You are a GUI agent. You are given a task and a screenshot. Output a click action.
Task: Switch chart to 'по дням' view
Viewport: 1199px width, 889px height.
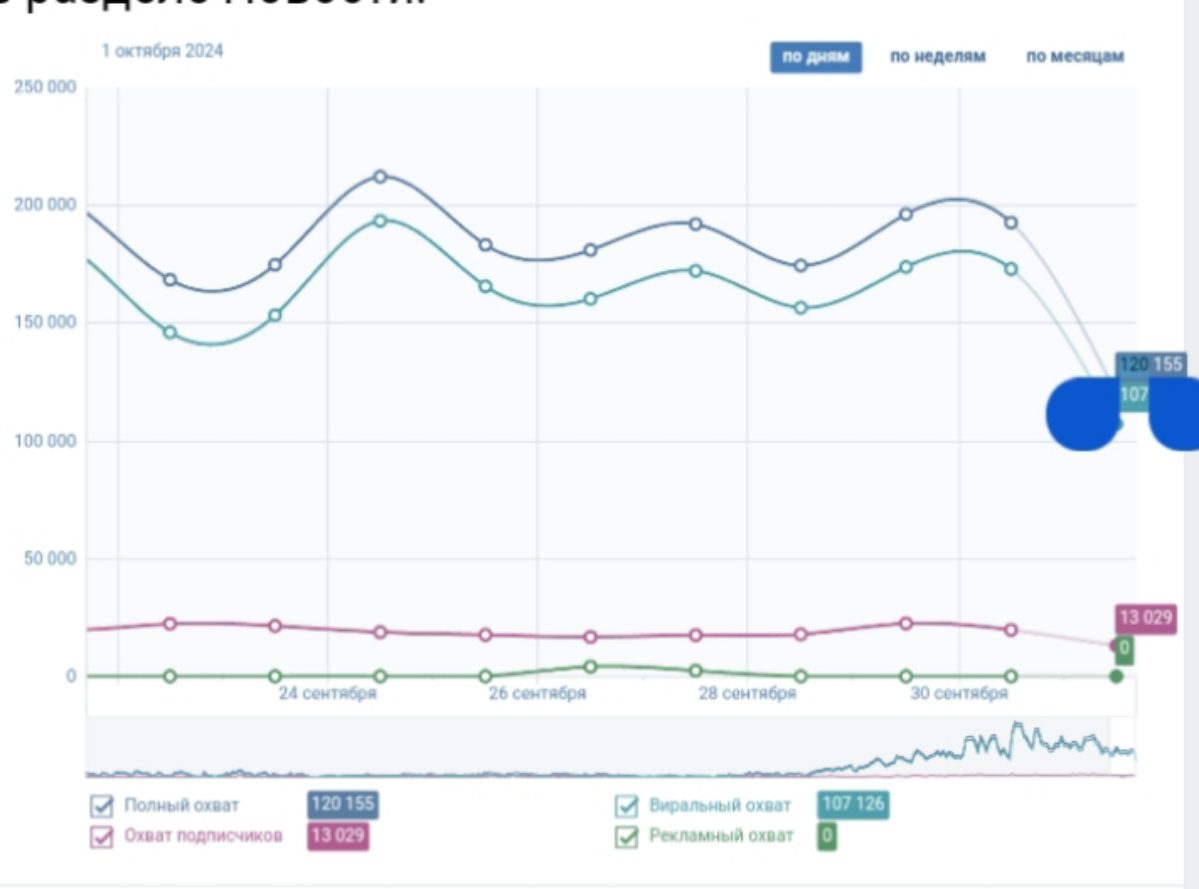click(815, 57)
